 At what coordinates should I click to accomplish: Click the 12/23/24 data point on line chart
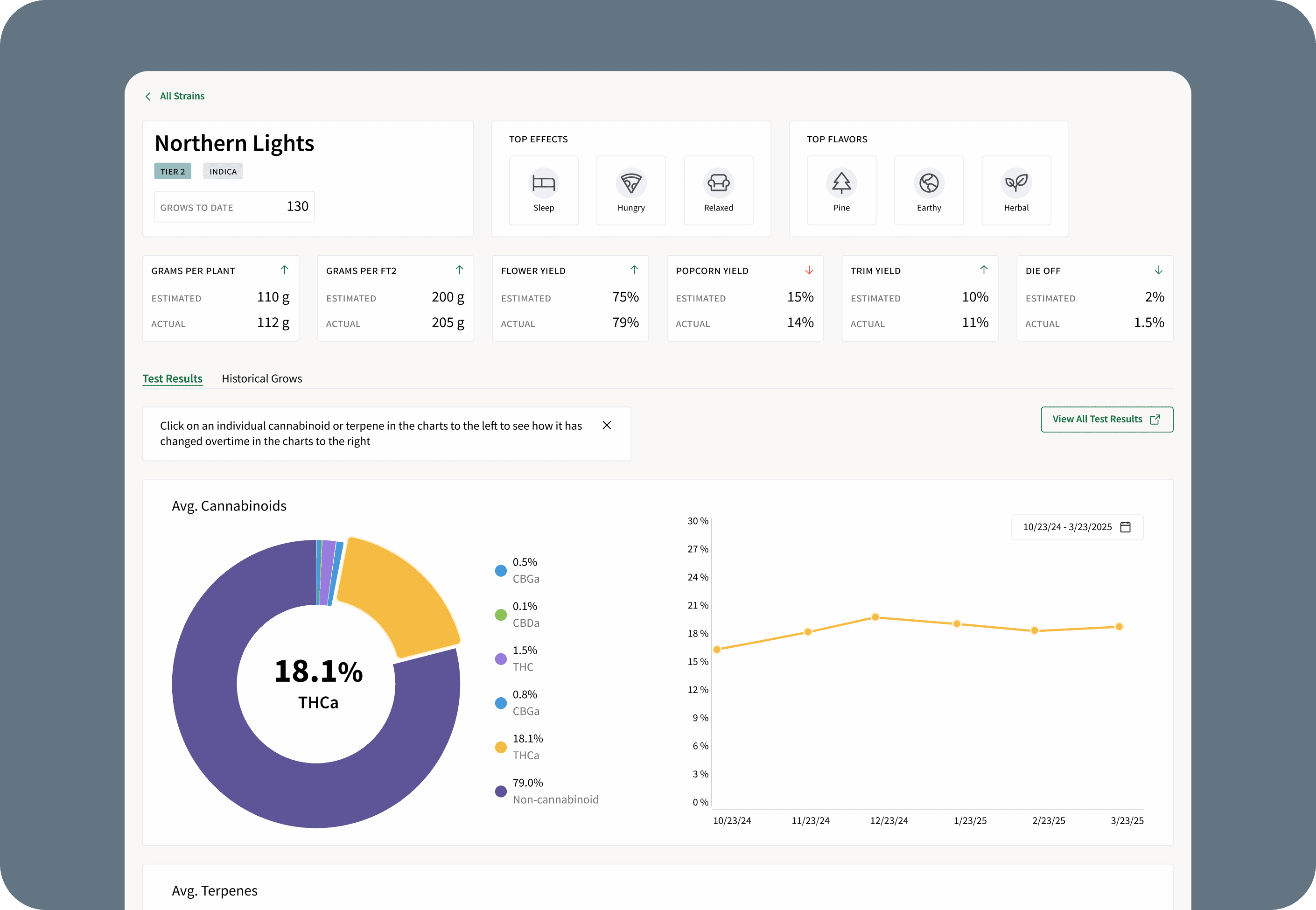point(875,617)
